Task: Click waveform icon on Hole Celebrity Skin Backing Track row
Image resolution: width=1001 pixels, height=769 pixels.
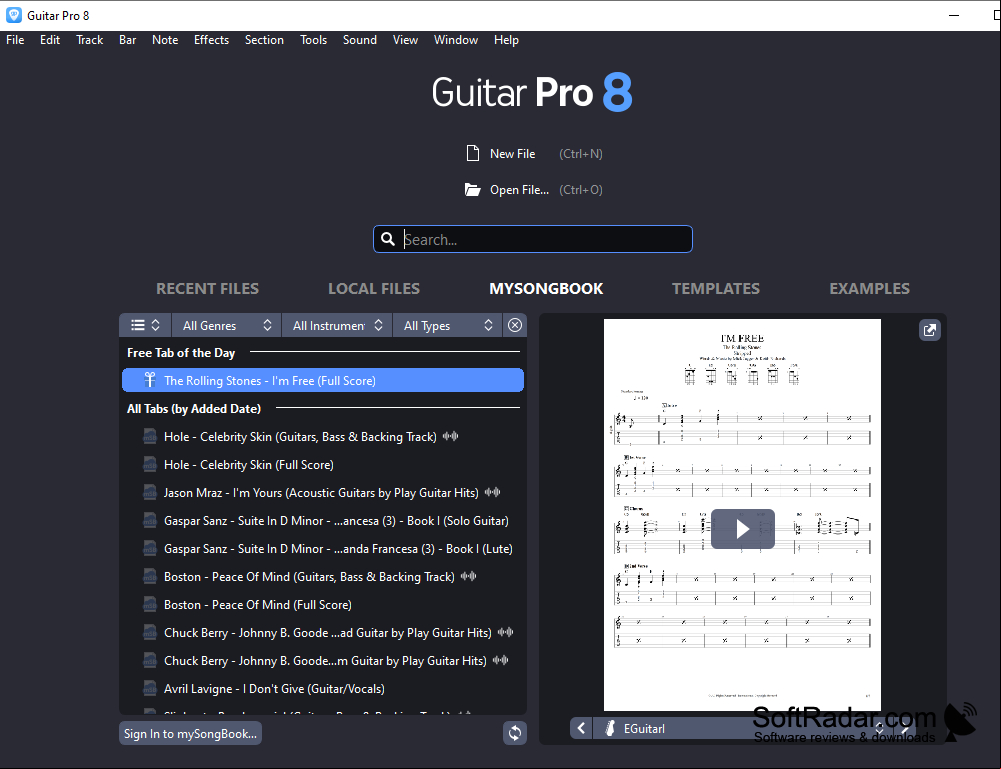Action: click(451, 437)
